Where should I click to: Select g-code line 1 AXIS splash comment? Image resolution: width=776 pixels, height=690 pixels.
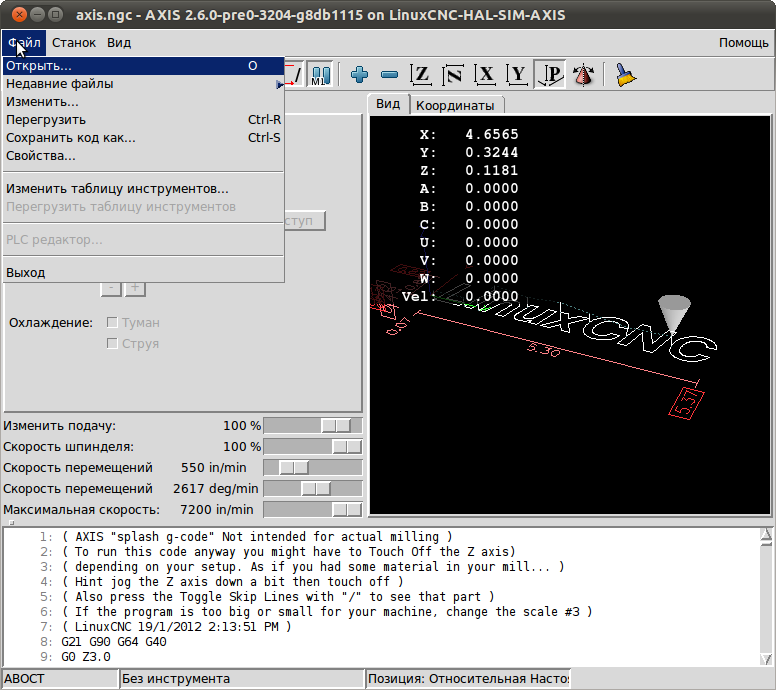(257, 537)
